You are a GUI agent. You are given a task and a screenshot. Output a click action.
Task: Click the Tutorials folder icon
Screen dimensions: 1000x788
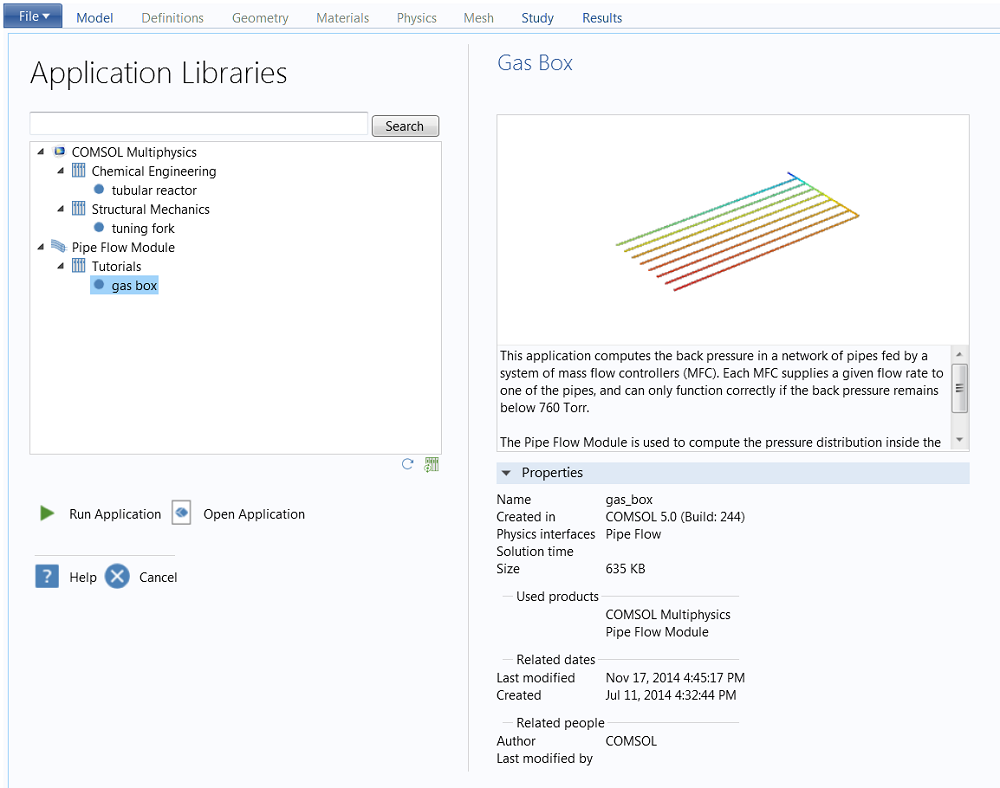(x=78, y=266)
